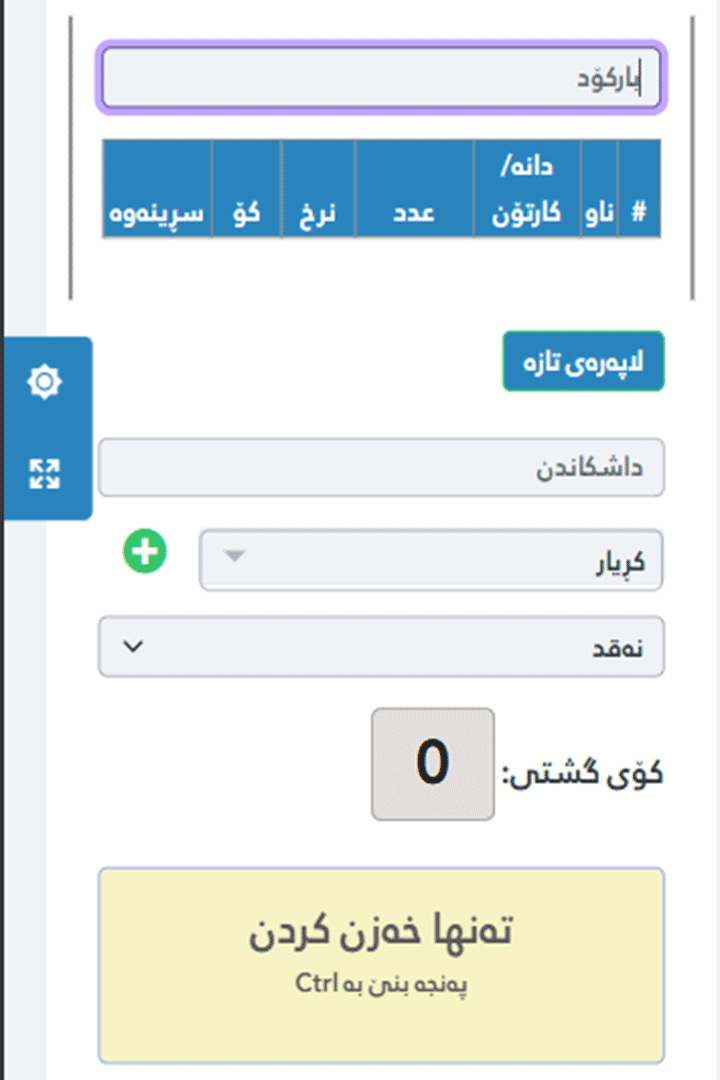Click the داشکاندن discount field
Image resolution: width=720 pixels, height=1080 pixels.
tap(380, 467)
